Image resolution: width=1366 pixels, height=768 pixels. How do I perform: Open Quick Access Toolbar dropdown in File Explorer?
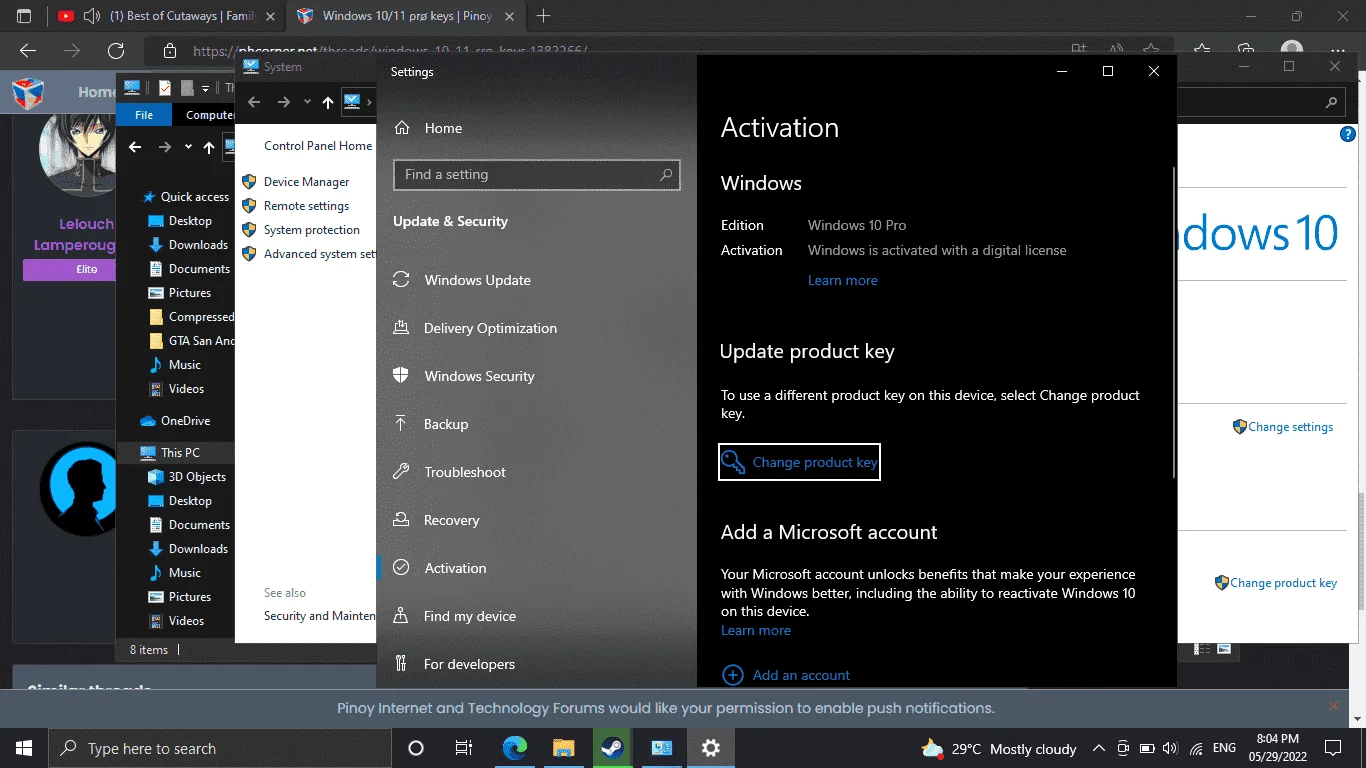point(205,88)
